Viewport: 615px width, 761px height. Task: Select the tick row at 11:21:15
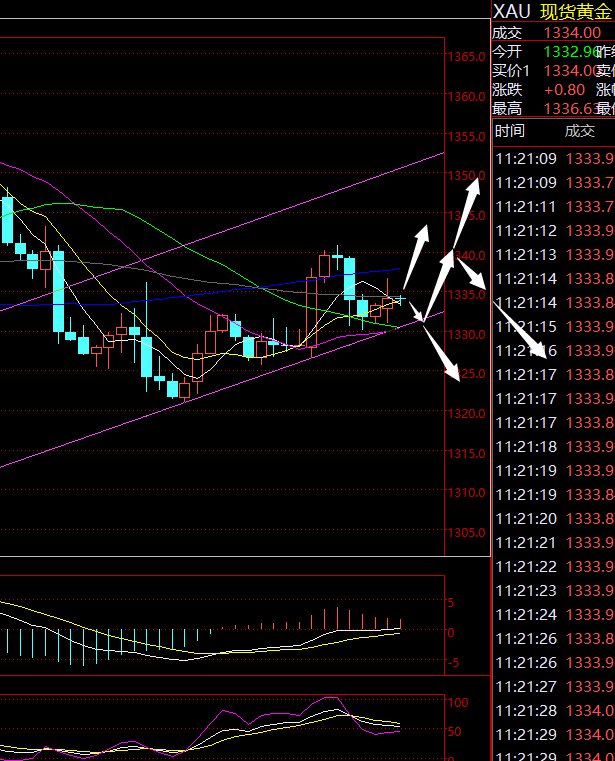(x=554, y=327)
